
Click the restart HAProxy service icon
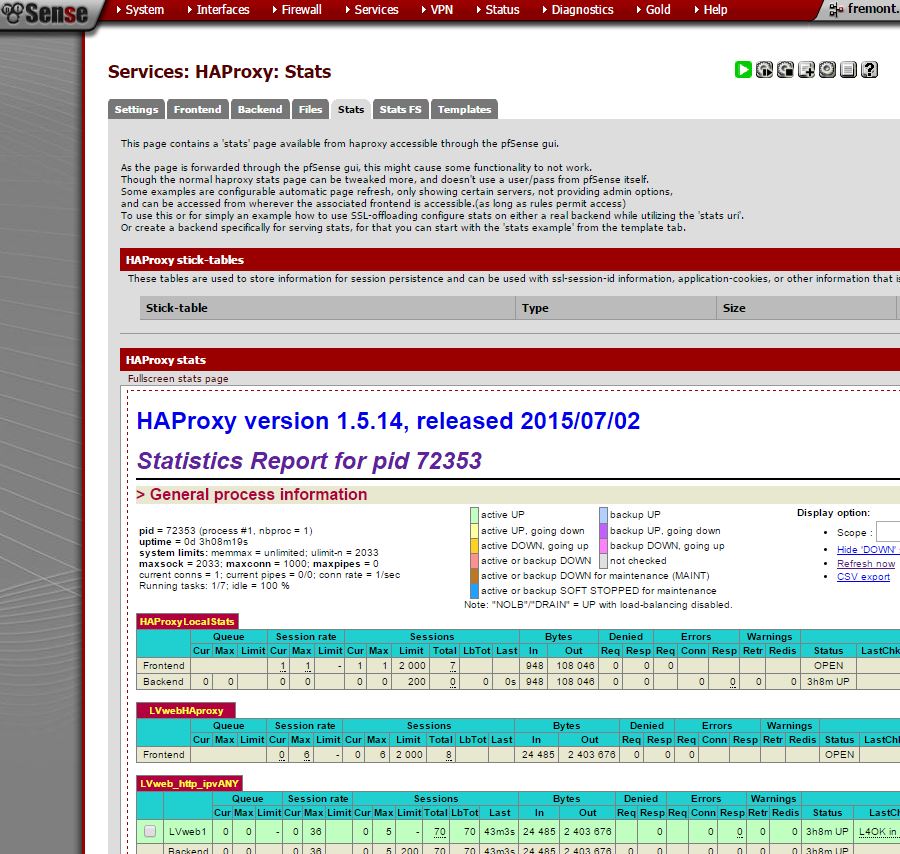764,70
